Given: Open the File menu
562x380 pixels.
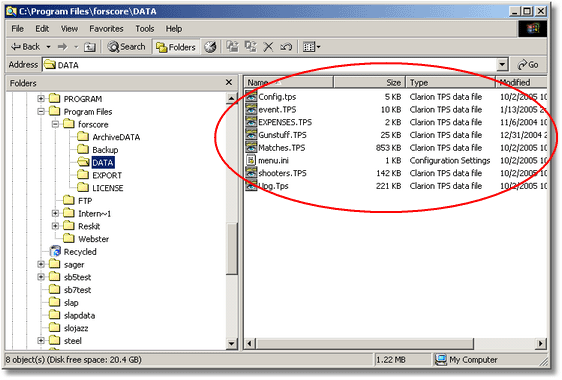Looking at the screenshot, I should click(x=17, y=29).
